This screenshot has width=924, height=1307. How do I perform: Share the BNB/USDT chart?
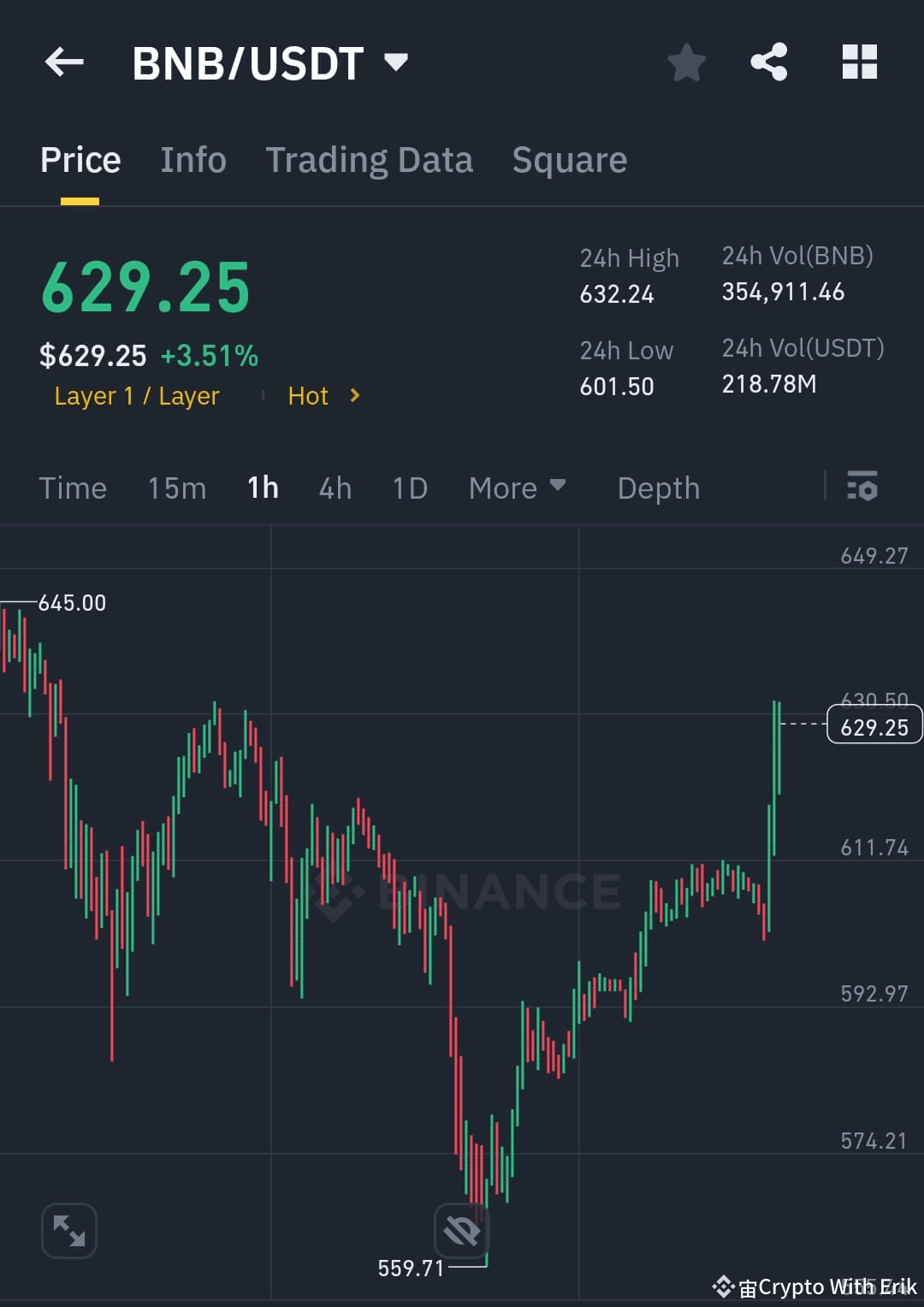[x=768, y=62]
